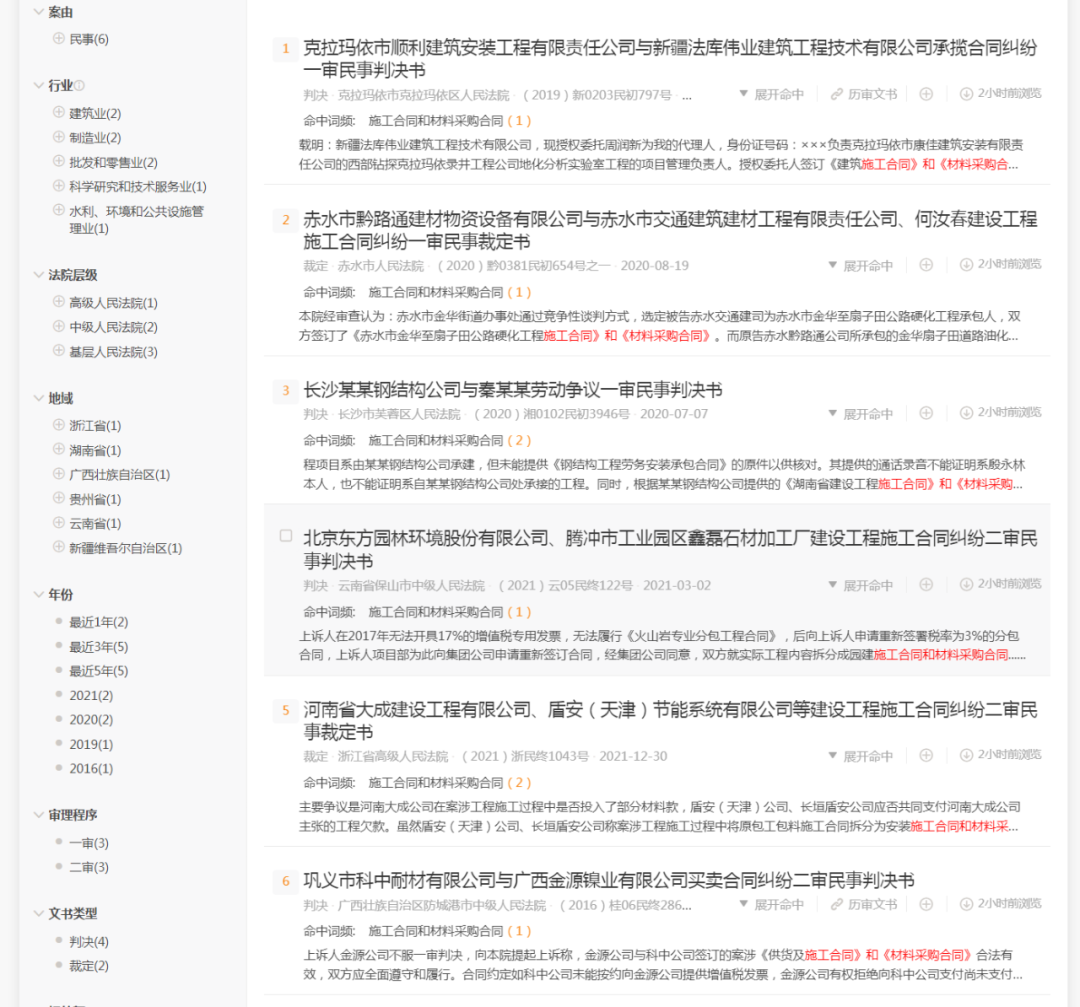
Task: Click the link icon beside 历审文书 on result 6
Action: (836, 903)
